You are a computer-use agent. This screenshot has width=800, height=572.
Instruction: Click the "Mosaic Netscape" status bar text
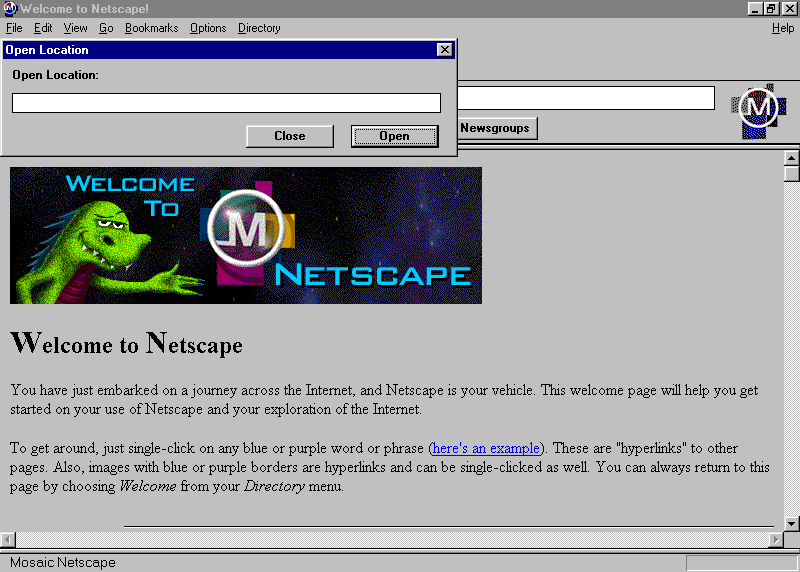coord(63,562)
